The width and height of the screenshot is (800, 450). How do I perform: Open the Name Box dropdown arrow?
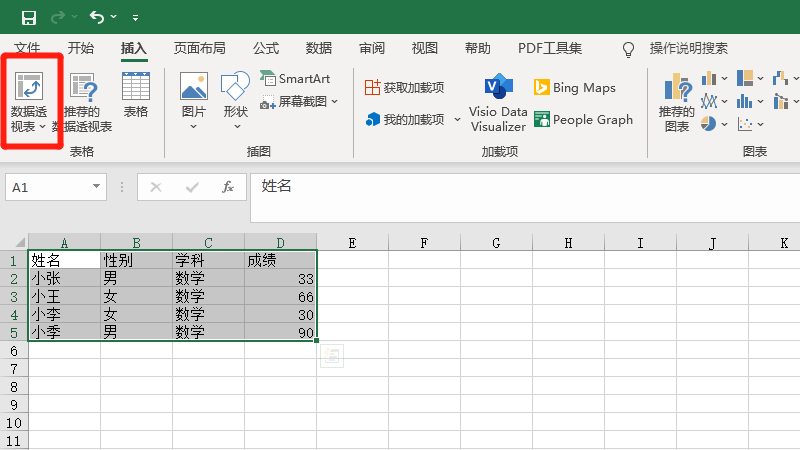pyautogui.click(x=97, y=187)
